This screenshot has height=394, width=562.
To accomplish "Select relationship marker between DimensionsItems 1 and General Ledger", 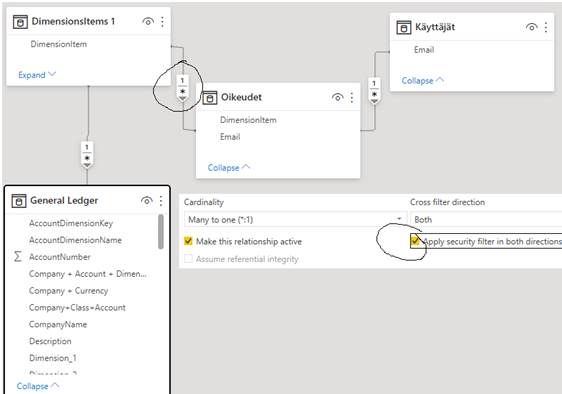I will tap(87, 155).
